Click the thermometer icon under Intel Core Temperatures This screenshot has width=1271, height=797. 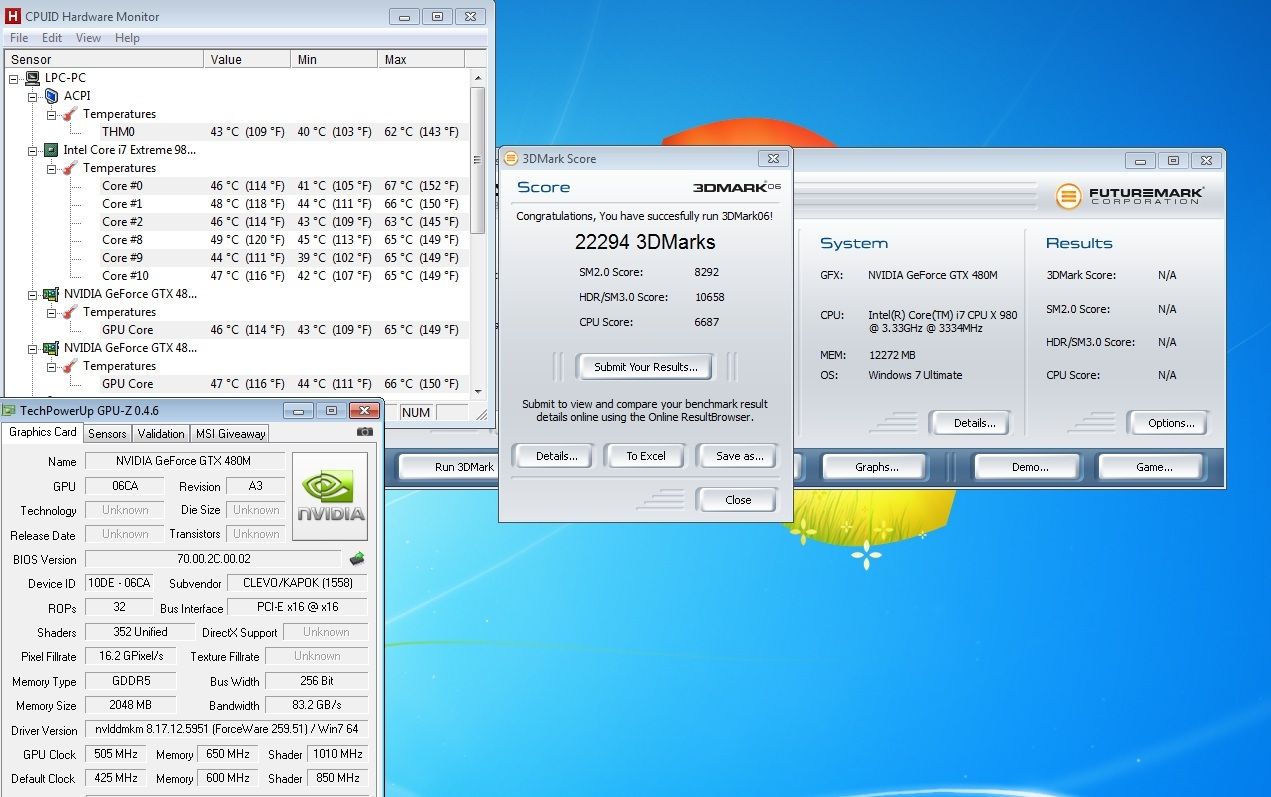70,168
